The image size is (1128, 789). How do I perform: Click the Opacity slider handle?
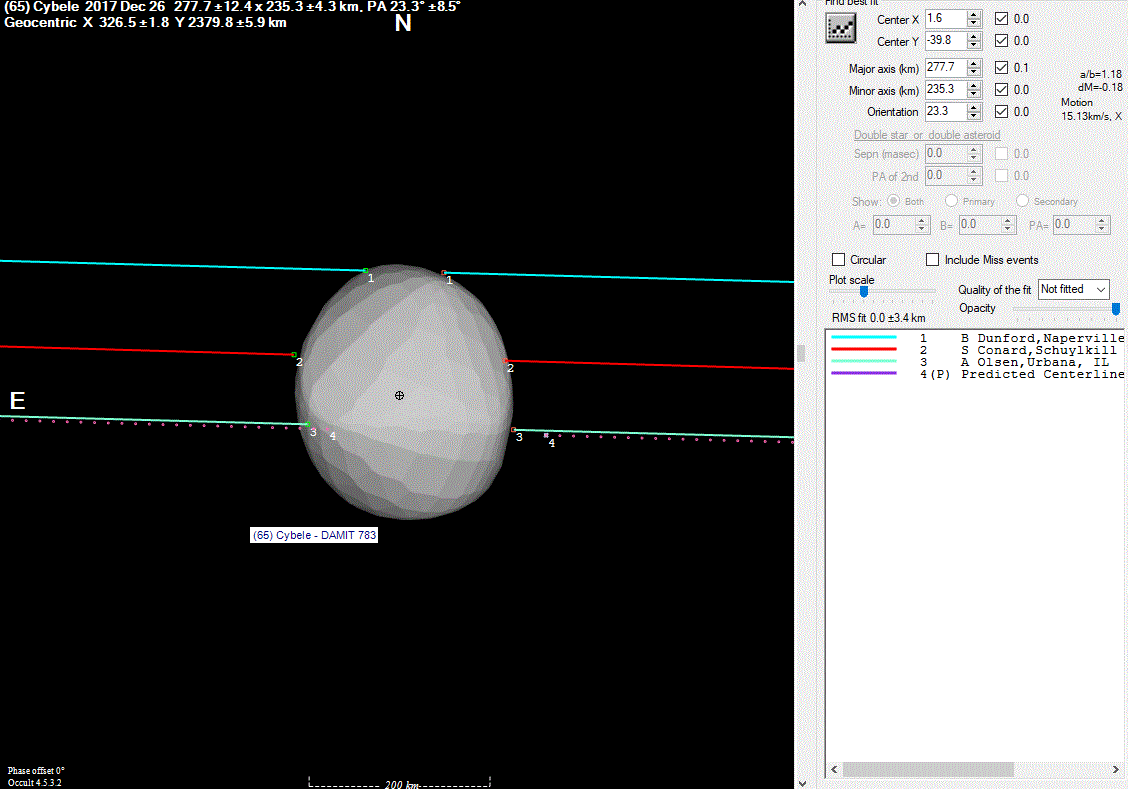coord(1116,309)
